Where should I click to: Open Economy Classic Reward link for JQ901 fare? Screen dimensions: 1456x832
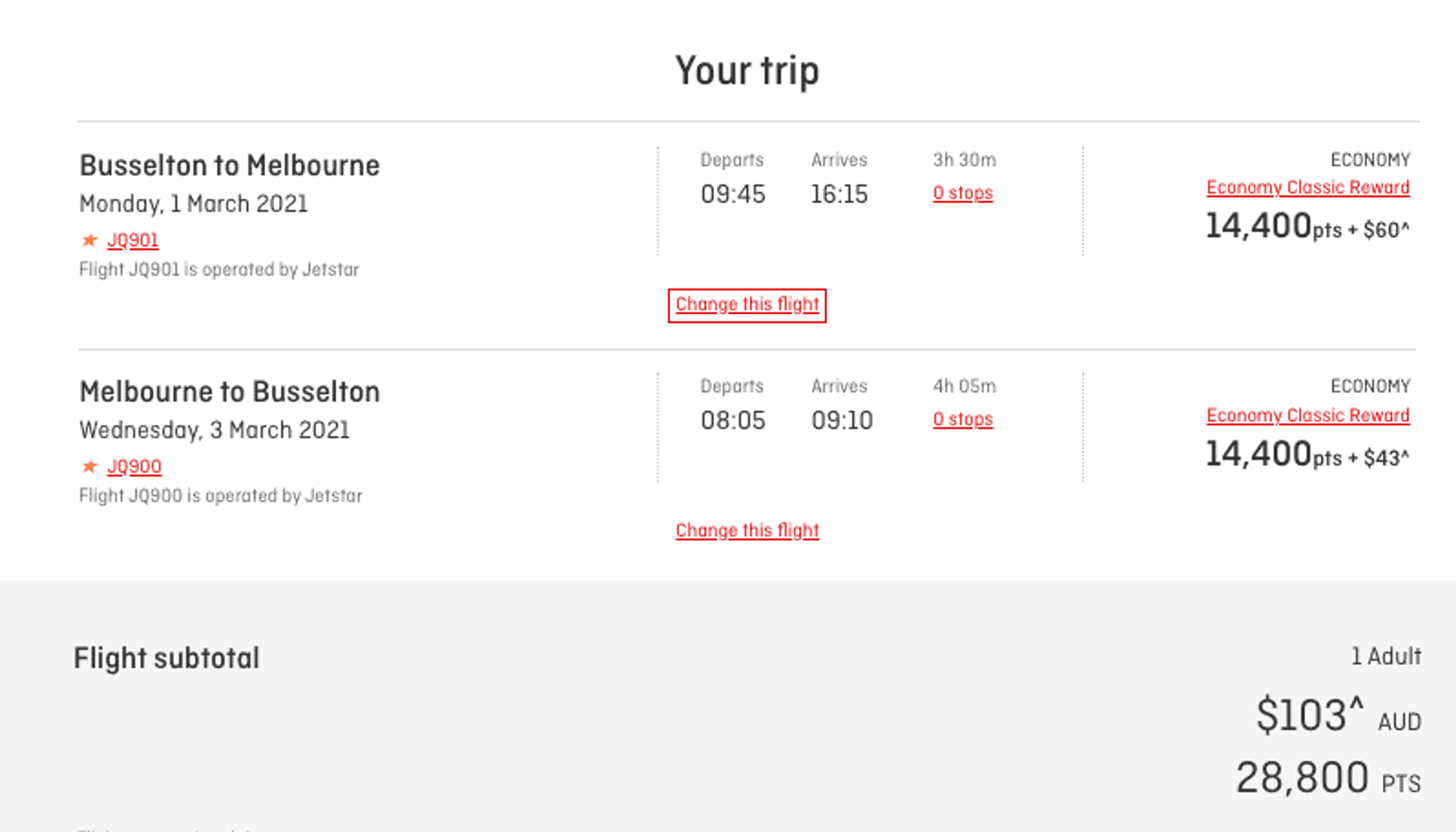coord(1307,187)
